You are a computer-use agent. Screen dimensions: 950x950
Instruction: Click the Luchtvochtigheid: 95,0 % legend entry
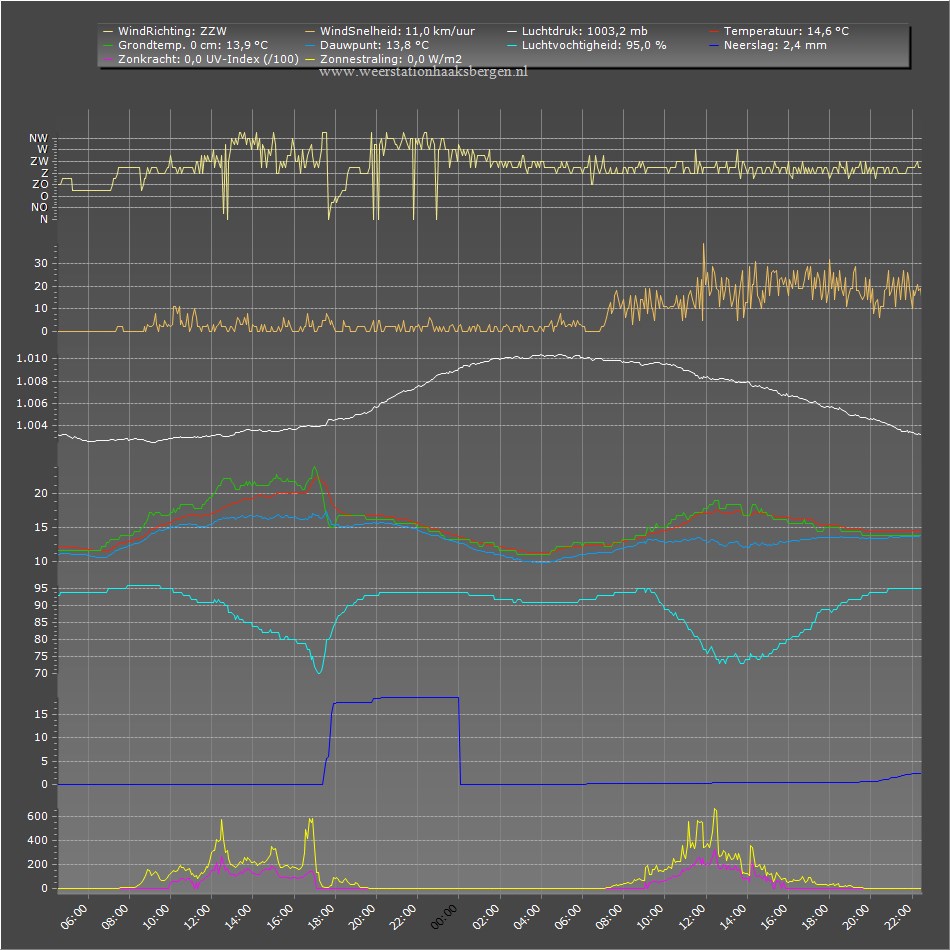coord(587,45)
